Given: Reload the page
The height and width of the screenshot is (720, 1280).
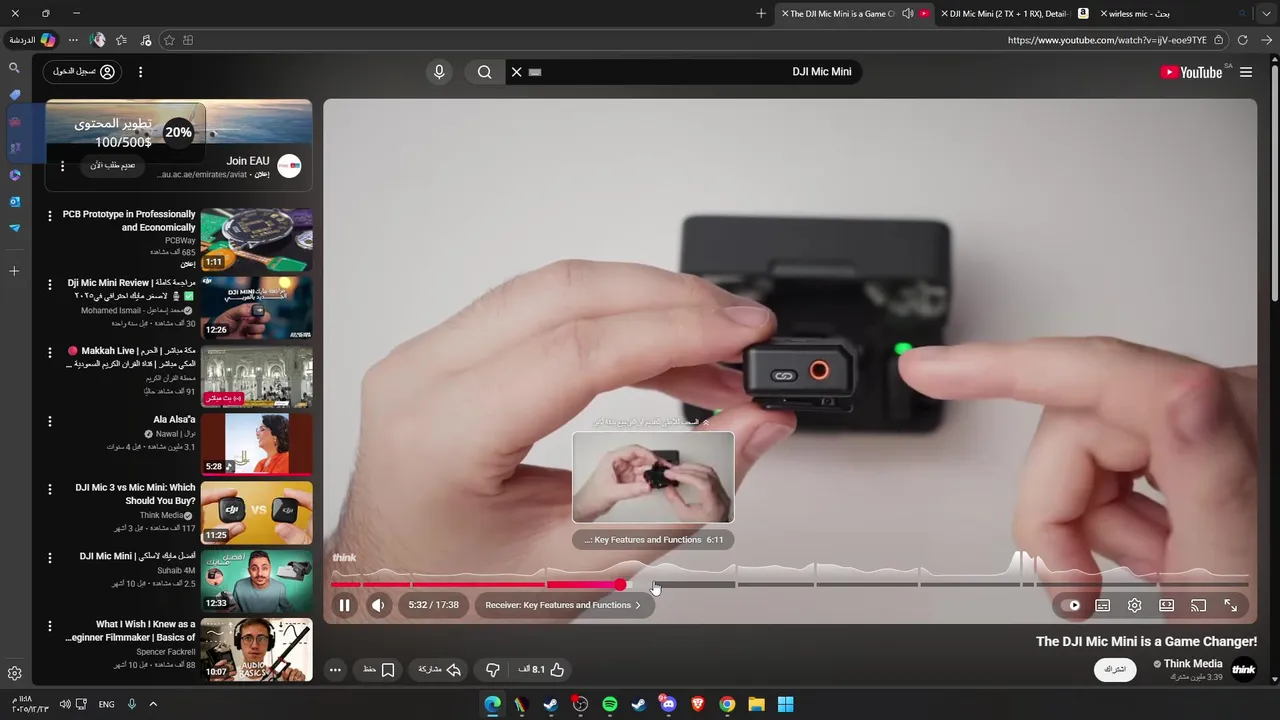Looking at the screenshot, I should coord(1242,40).
